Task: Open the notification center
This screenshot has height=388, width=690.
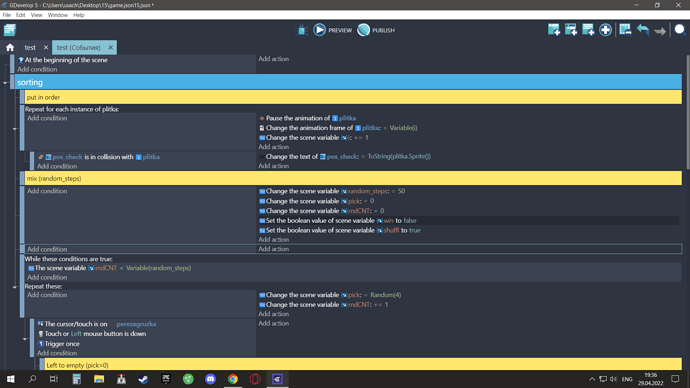Action: (x=675, y=379)
